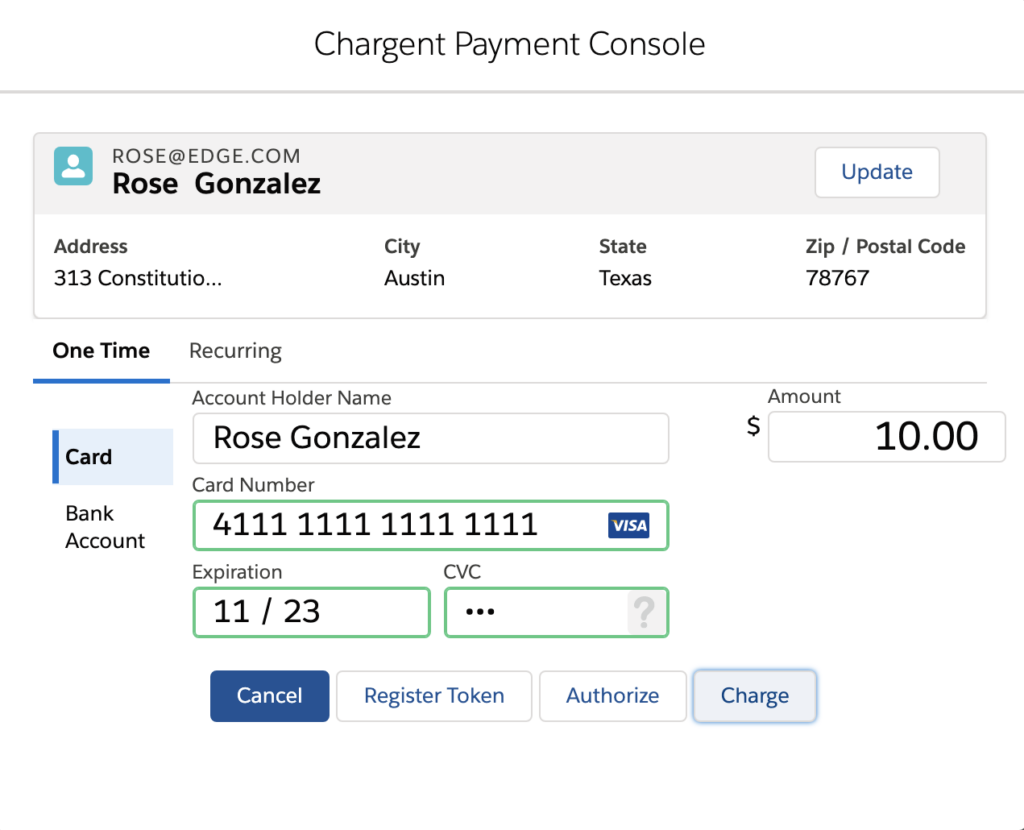Click the VISA card brand icon

pyautogui.click(x=628, y=525)
